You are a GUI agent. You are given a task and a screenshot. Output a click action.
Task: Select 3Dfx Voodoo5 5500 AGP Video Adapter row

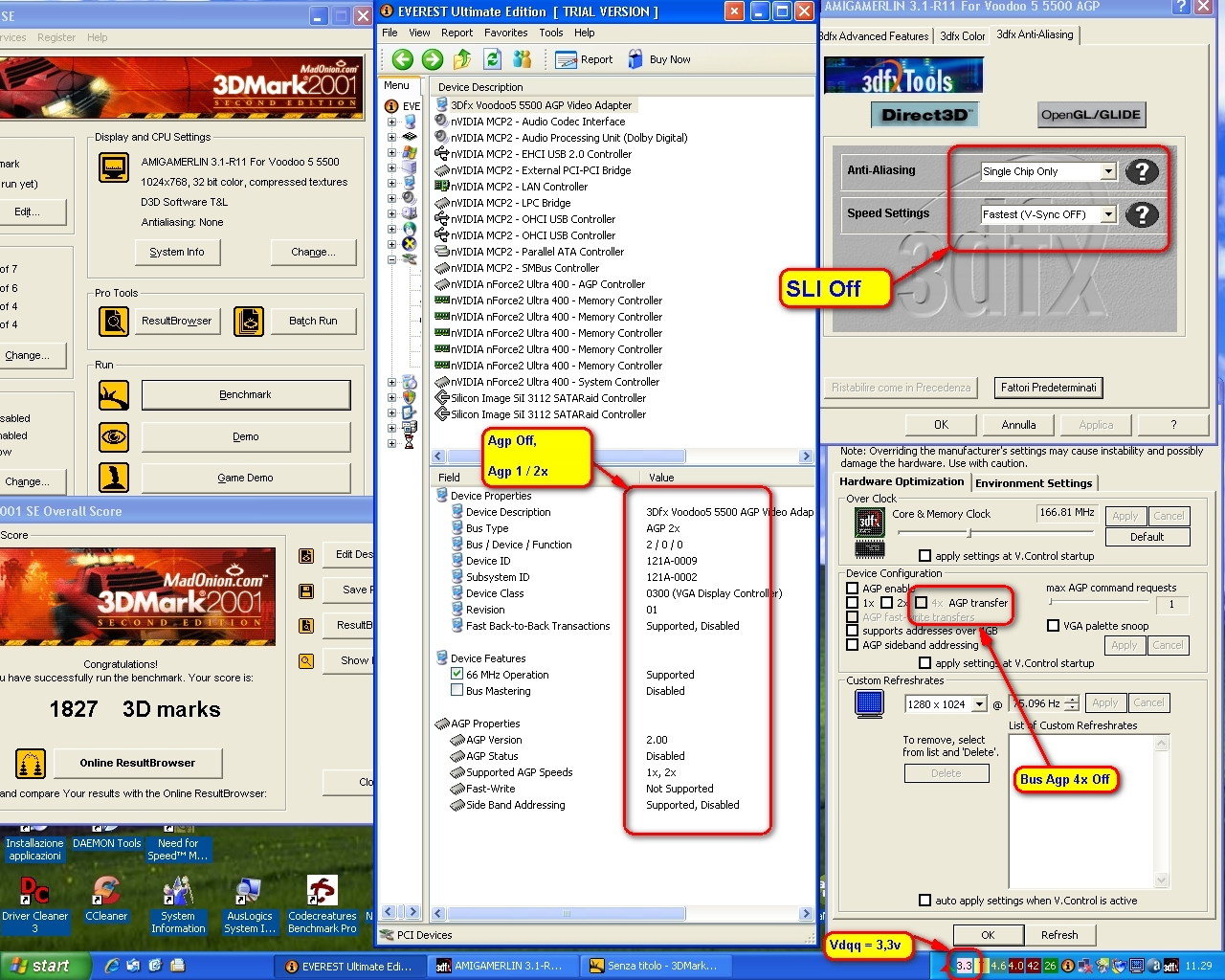point(541,105)
